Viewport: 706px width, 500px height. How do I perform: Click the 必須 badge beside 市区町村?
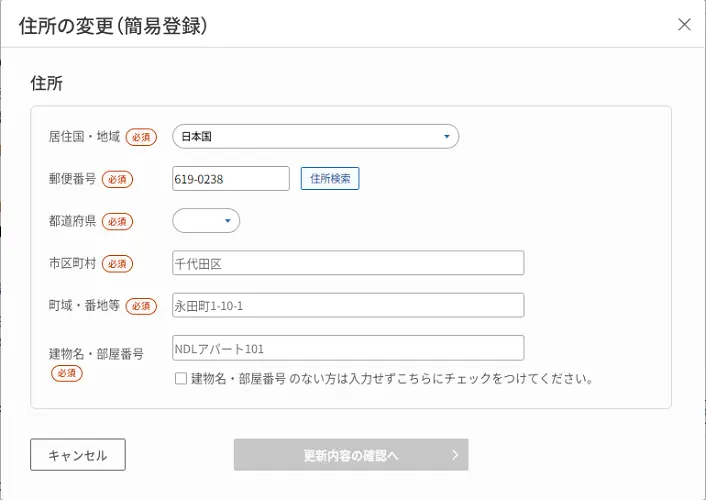coord(118,264)
